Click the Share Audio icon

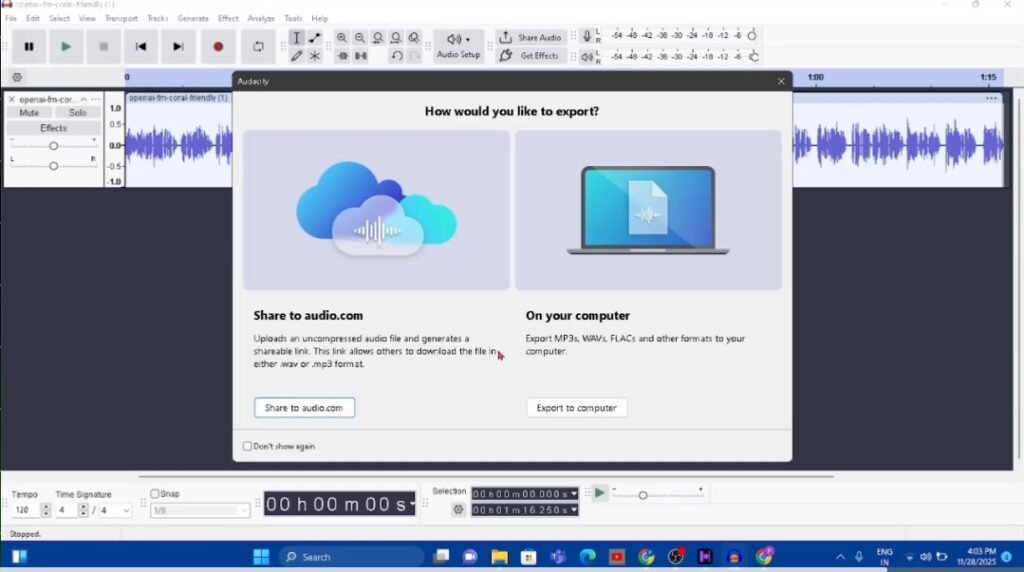pos(506,37)
